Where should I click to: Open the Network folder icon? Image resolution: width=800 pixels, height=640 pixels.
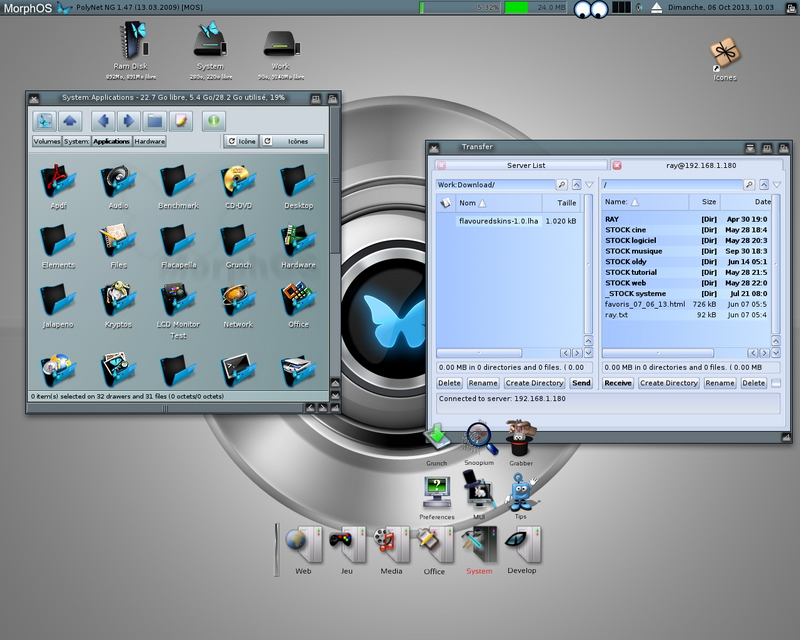pyautogui.click(x=238, y=301)
